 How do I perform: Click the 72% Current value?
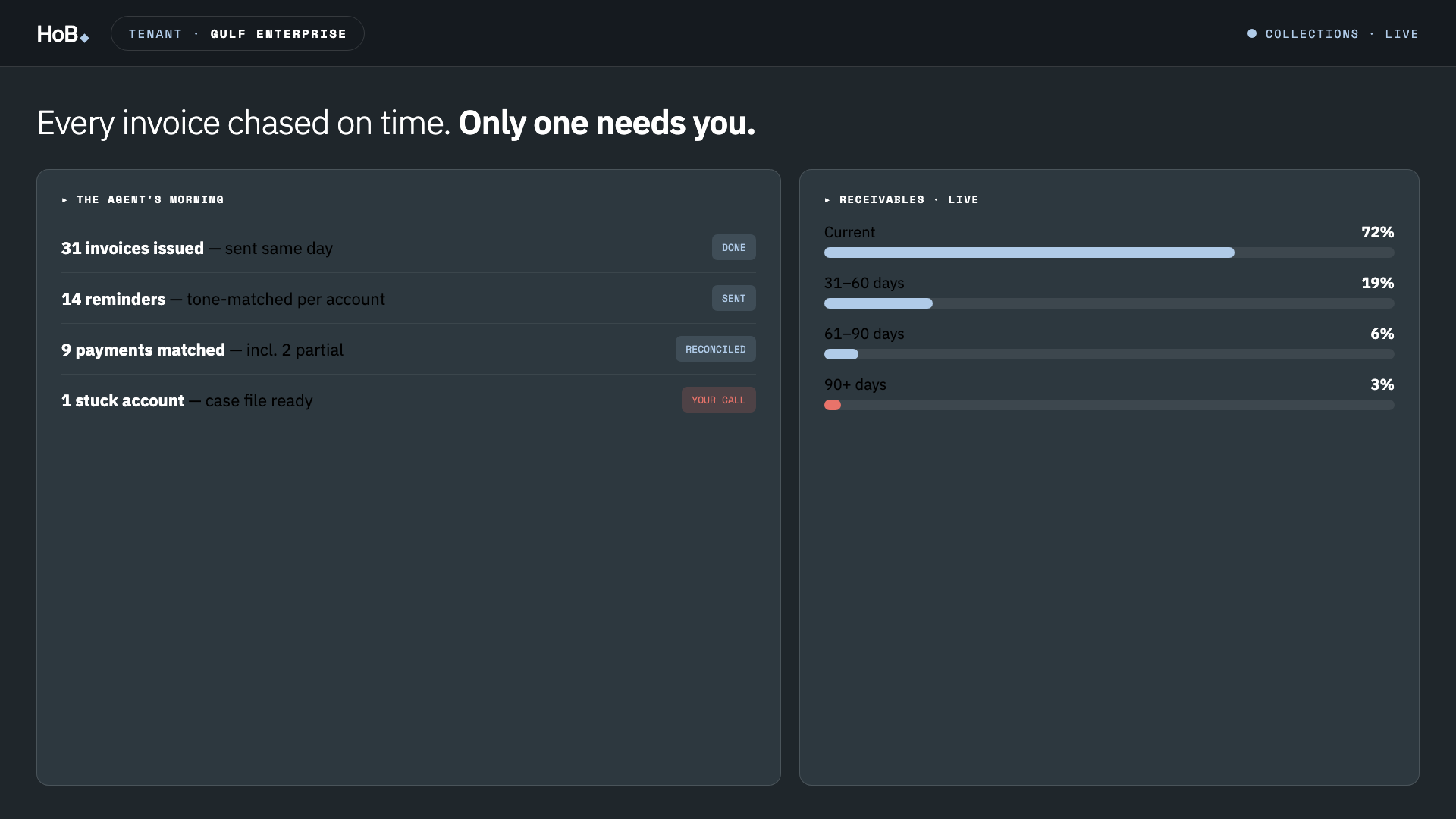(1377, 232)
